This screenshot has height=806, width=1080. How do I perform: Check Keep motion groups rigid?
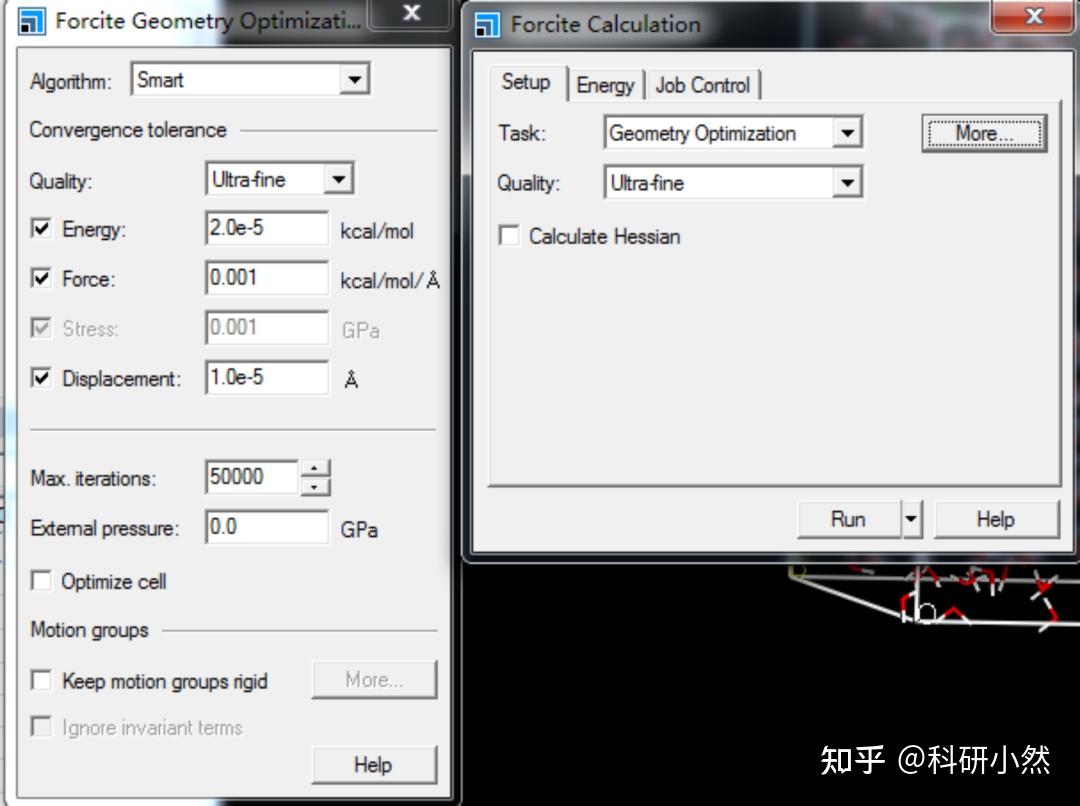click(41, 681)
